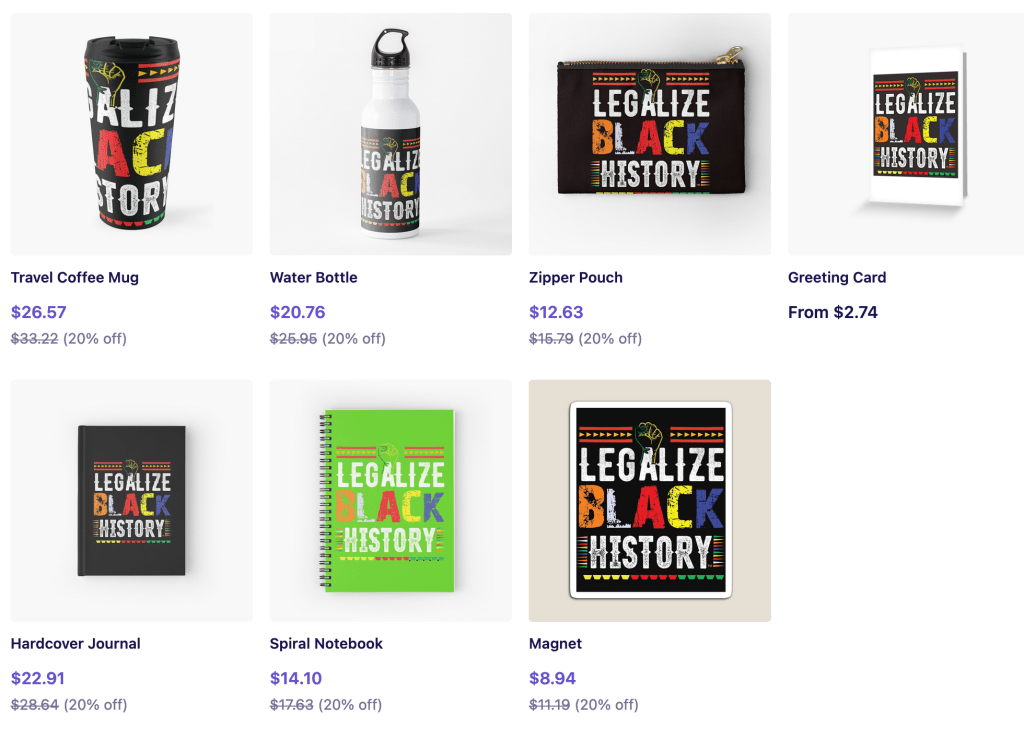Open the green Spiral Notebook image

390,500
